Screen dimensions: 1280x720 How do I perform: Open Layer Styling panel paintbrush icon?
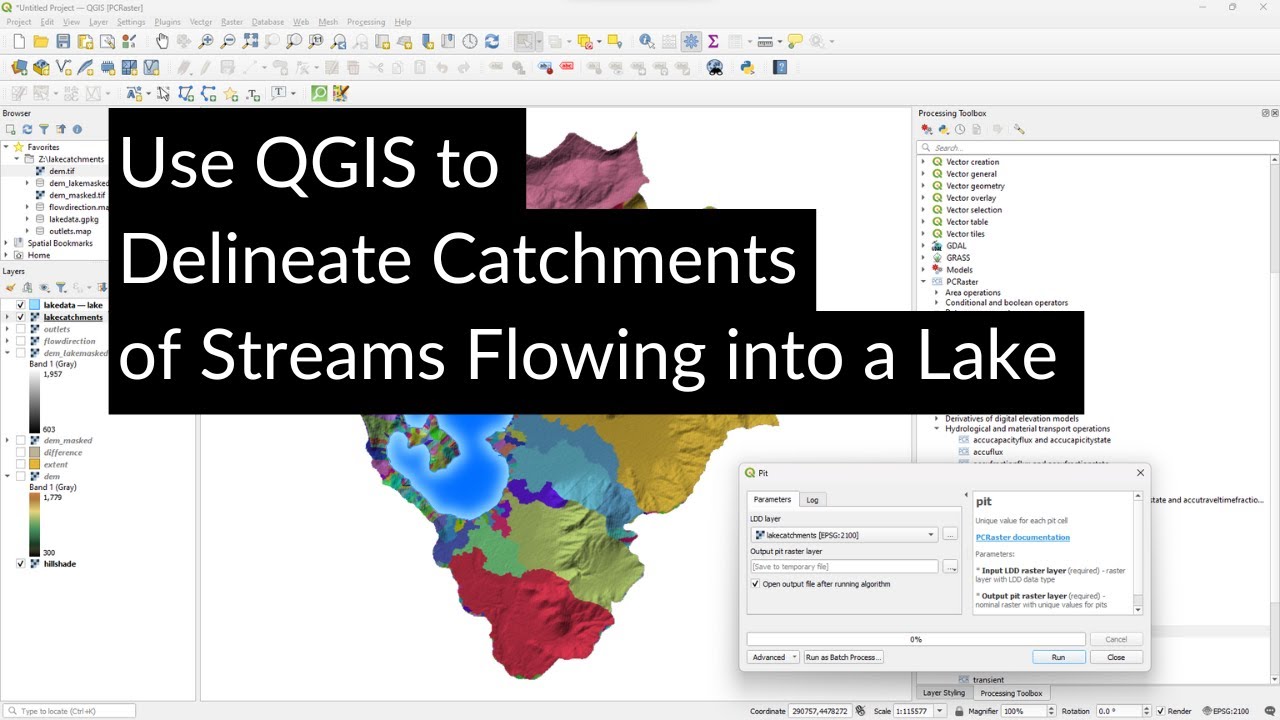[12, 287]
